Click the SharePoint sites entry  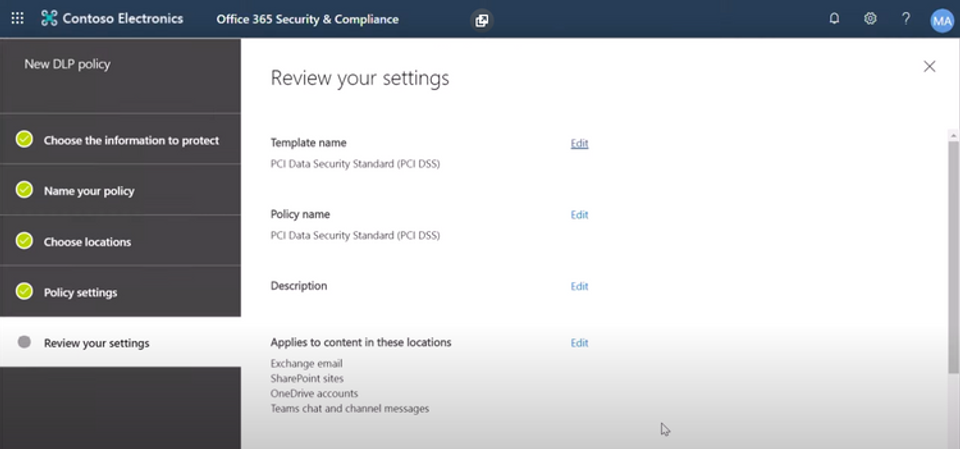click(x=307, y=379)
